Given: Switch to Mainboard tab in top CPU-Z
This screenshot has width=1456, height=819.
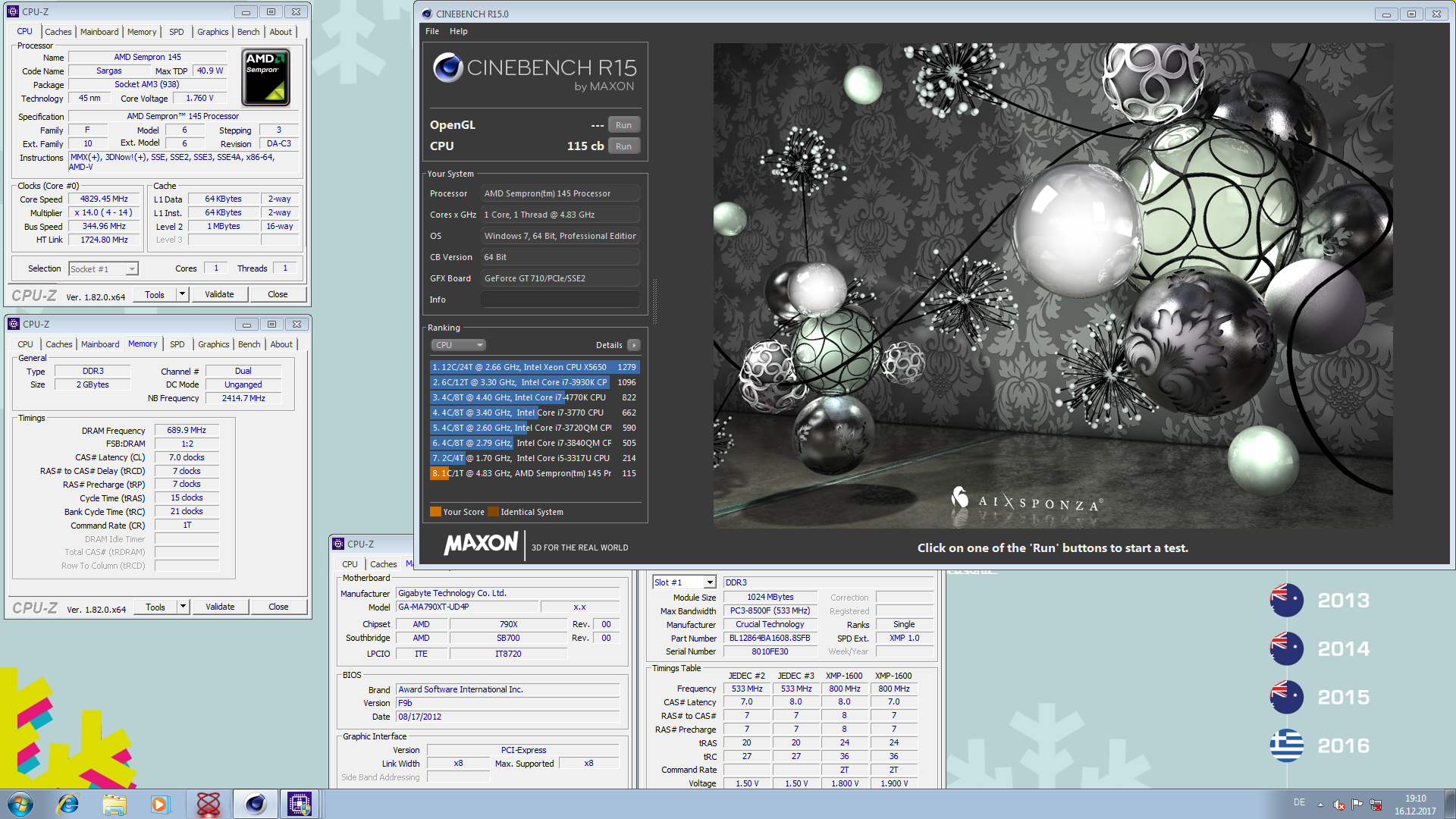Looking at the screenshot, I should pos(99,32).
